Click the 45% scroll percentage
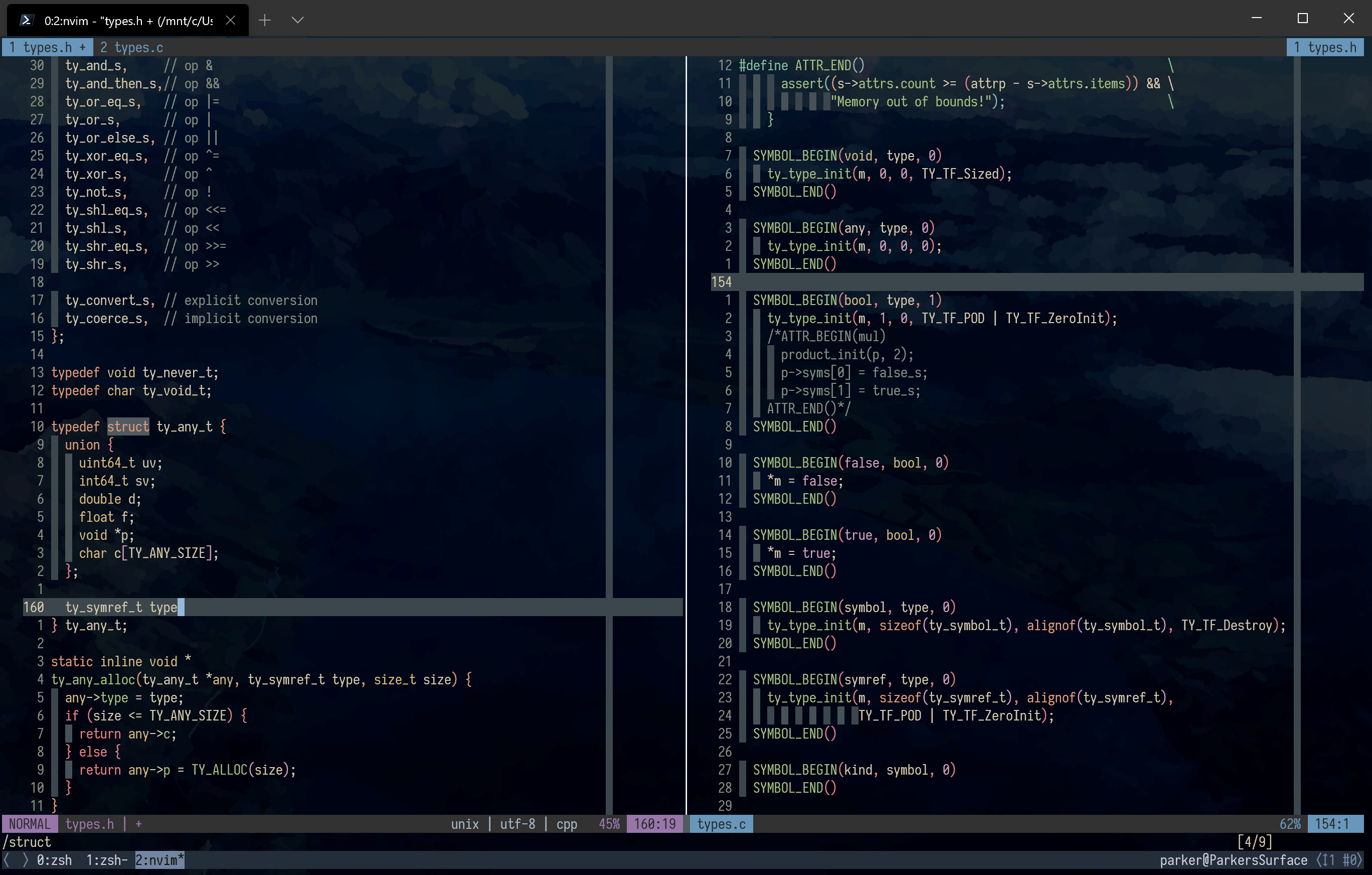The width and height of the screenshot is (1372, 875). (x=609, y=824)
